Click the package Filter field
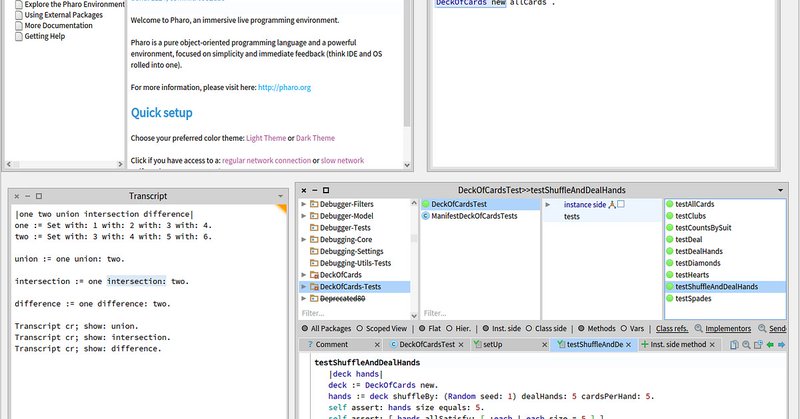800x419 pixels. [x=355, y=313]
